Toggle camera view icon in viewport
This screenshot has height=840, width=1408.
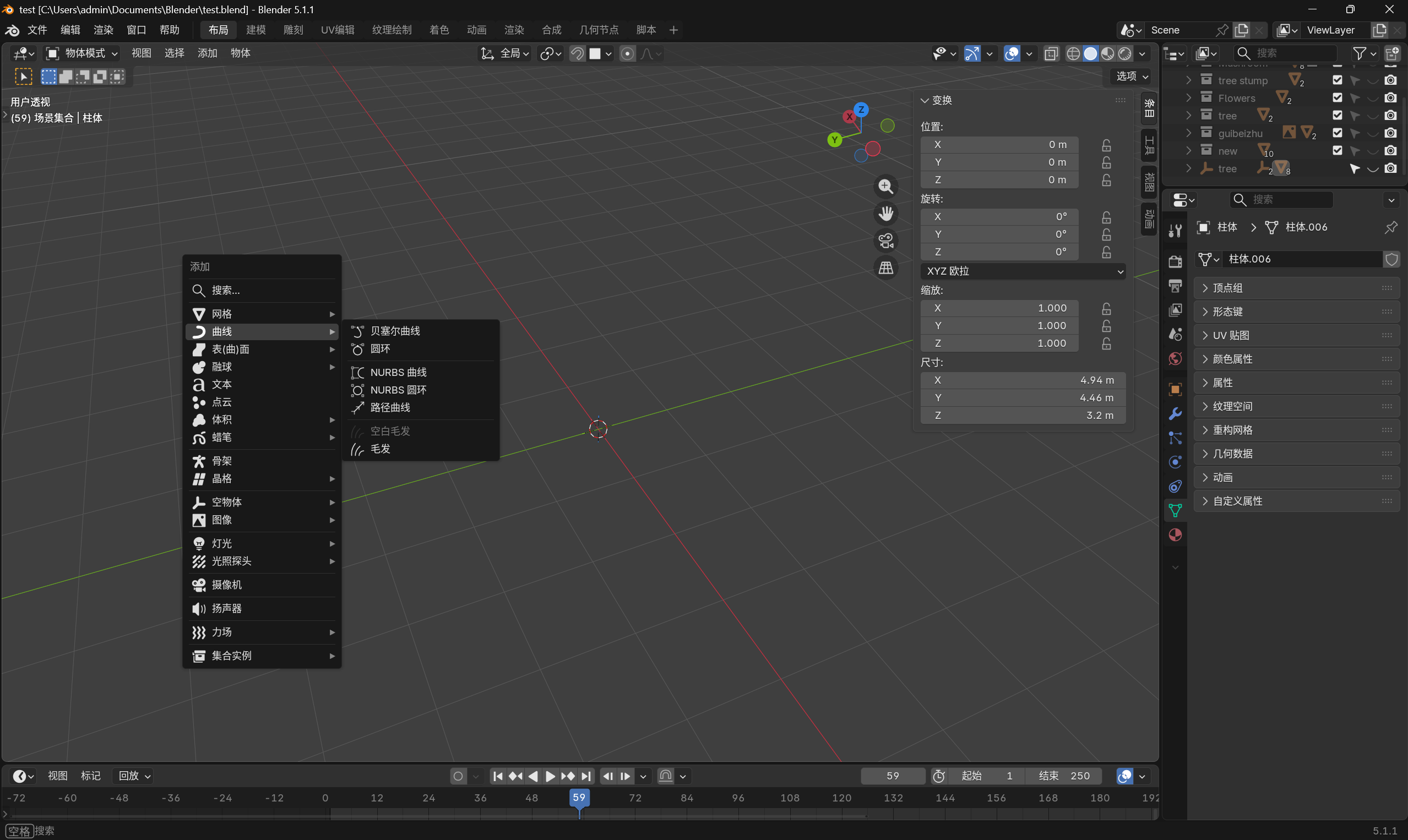[x=885, y=241]
